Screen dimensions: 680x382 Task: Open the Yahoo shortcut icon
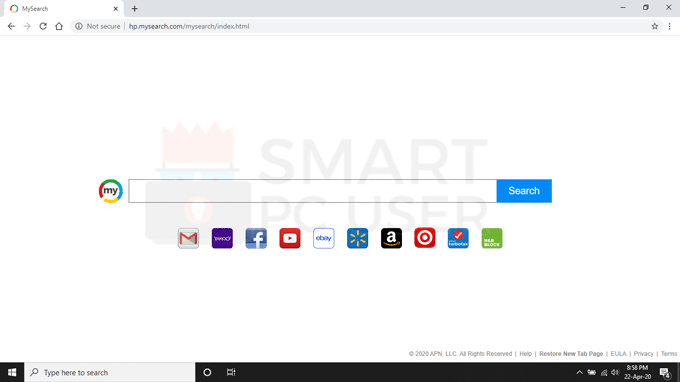[222, 238]
